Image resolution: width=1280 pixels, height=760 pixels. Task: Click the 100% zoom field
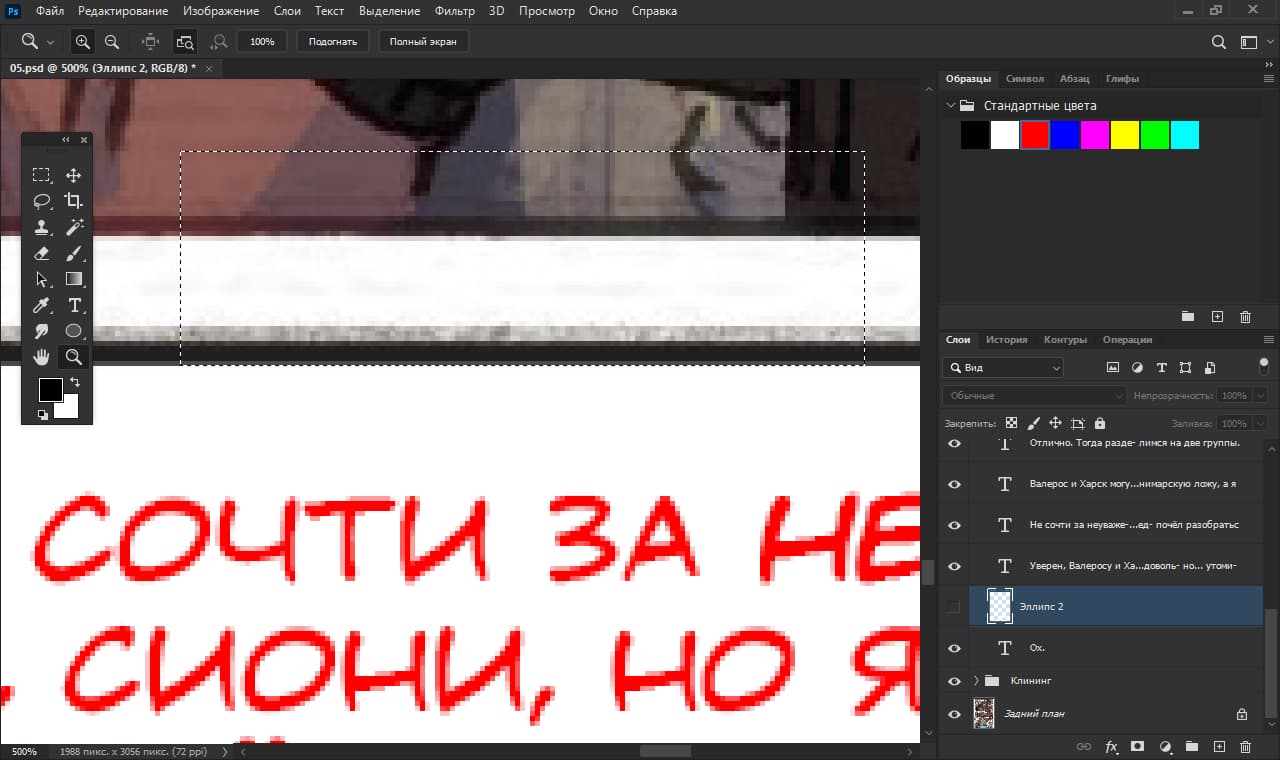pyautogui.click(x=262, y=42)
